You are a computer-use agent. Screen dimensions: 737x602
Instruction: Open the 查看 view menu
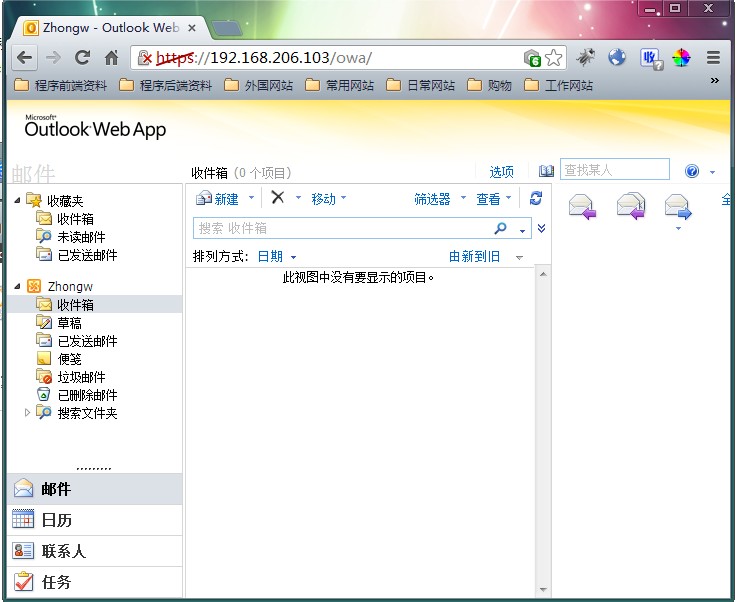494,199
